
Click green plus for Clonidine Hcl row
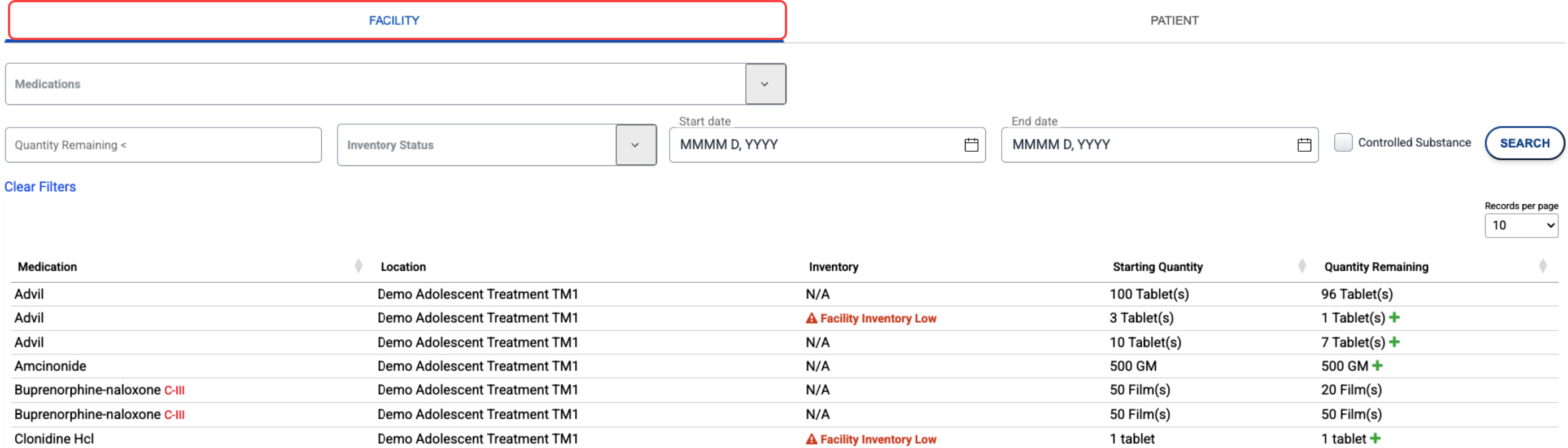click(1375, 438)
